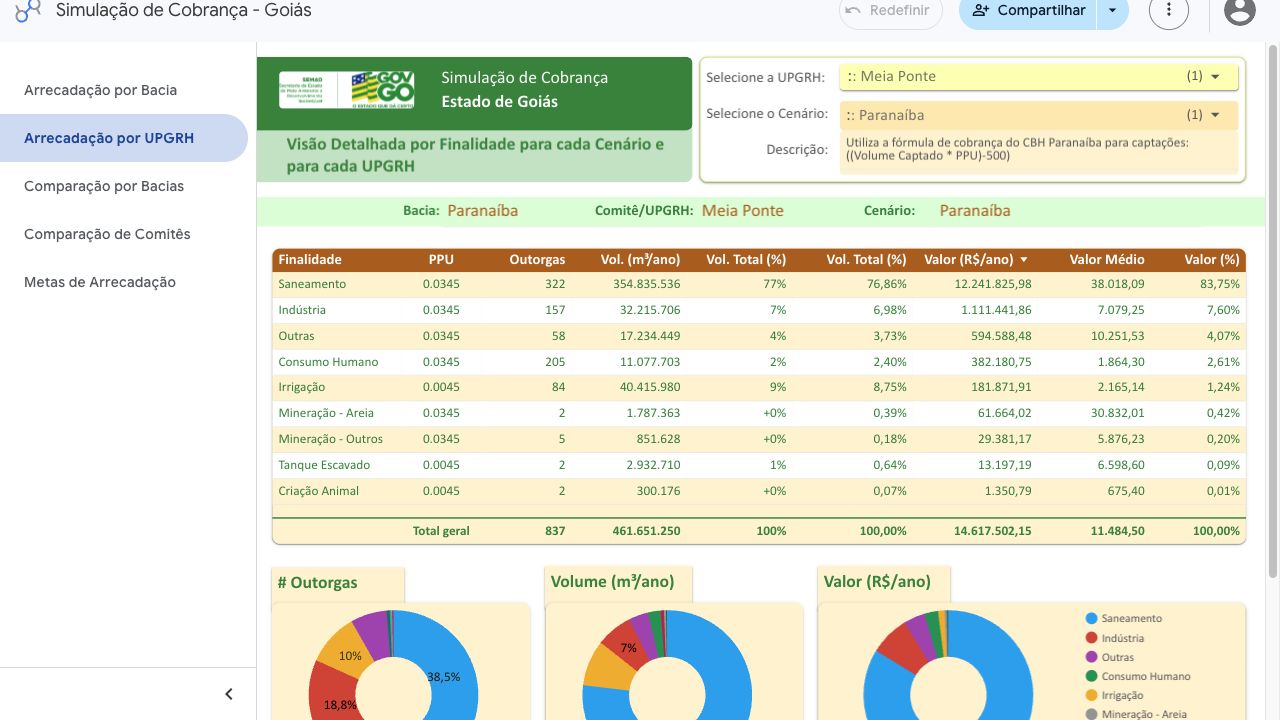Click the Criação Animal row label
1280x720 pixels.
pyautogui.click(x=318, y=491)
